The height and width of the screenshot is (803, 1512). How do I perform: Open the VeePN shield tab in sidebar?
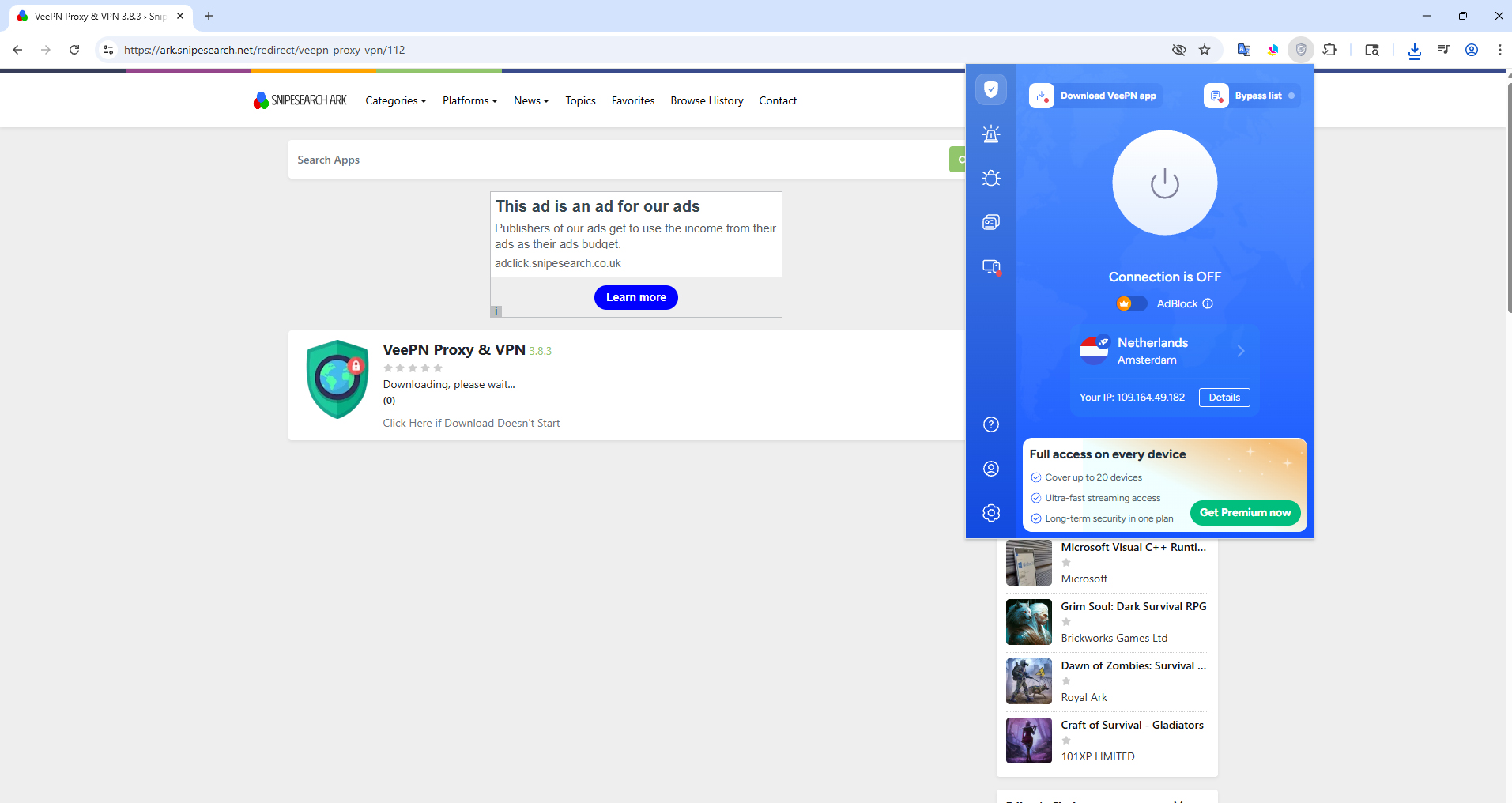(x=991, y=89)
